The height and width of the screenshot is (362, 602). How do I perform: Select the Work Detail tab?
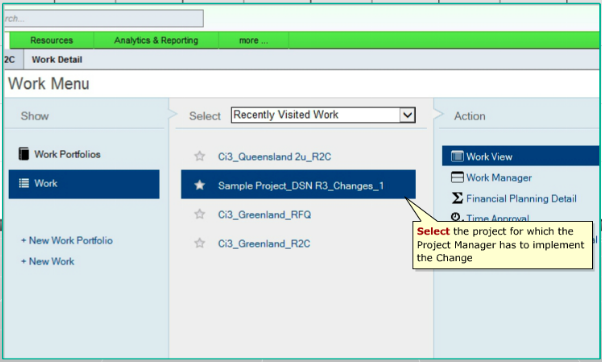(57, 60)
